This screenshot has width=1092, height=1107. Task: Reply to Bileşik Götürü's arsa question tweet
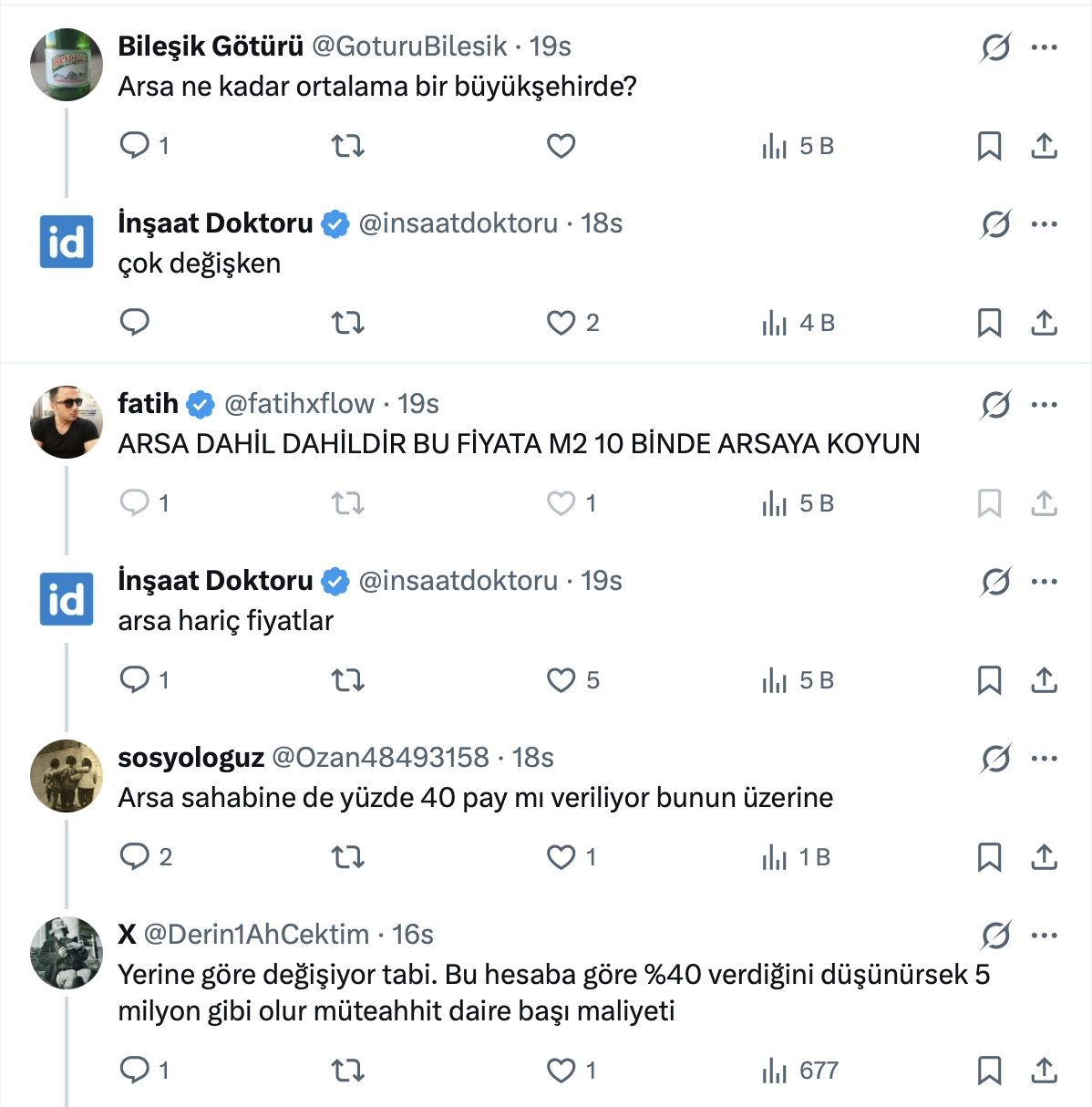click(x=135, y=146)
